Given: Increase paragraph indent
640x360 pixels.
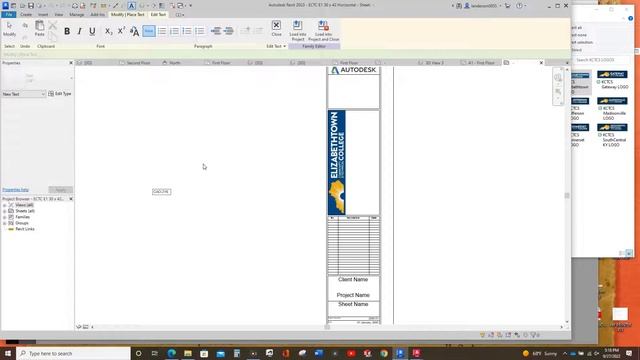Looking at the screenshot, I should 229,31.
